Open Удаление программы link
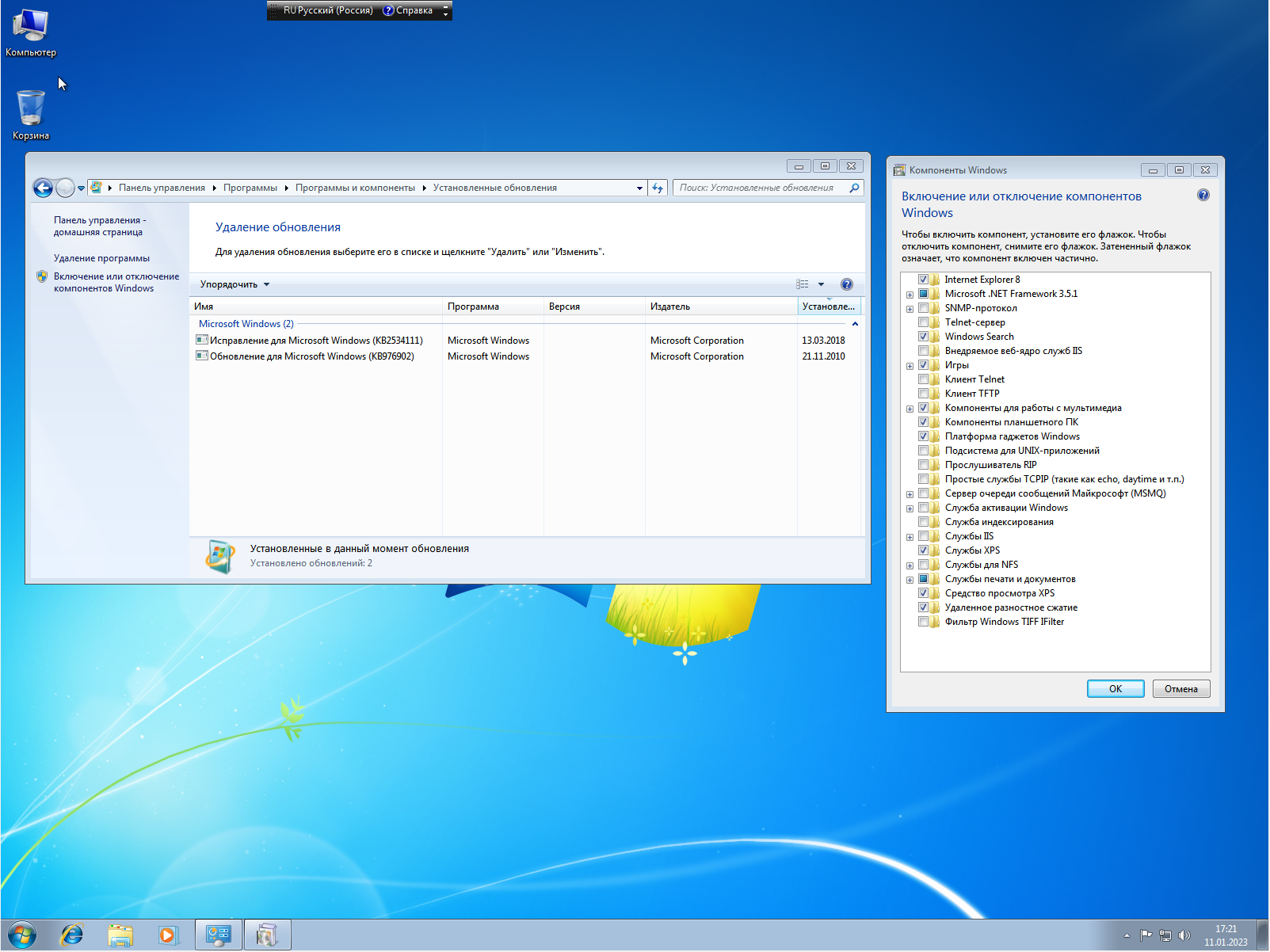The image size is (1270, 952). coord(101,258)
